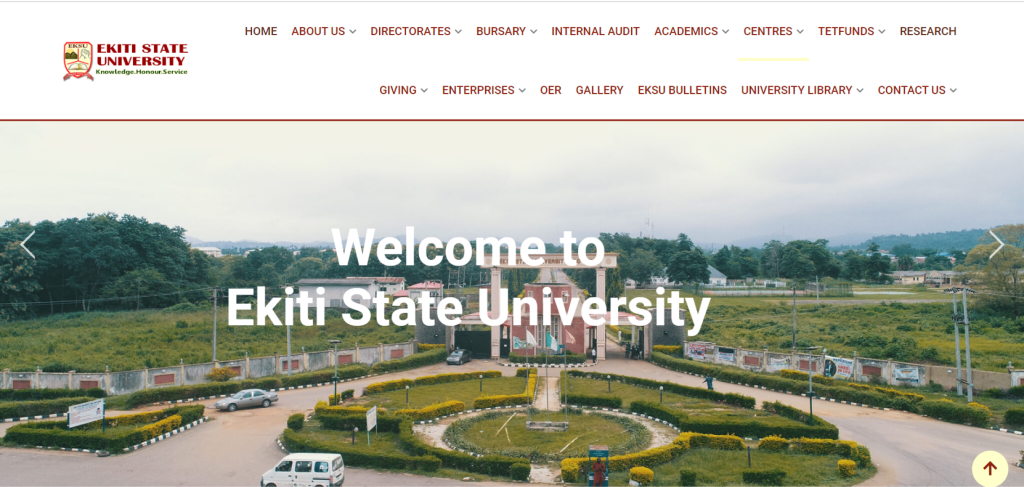Screen dimensions: 1024x487
Task: Go to the Home page
Action: point(261,31)
